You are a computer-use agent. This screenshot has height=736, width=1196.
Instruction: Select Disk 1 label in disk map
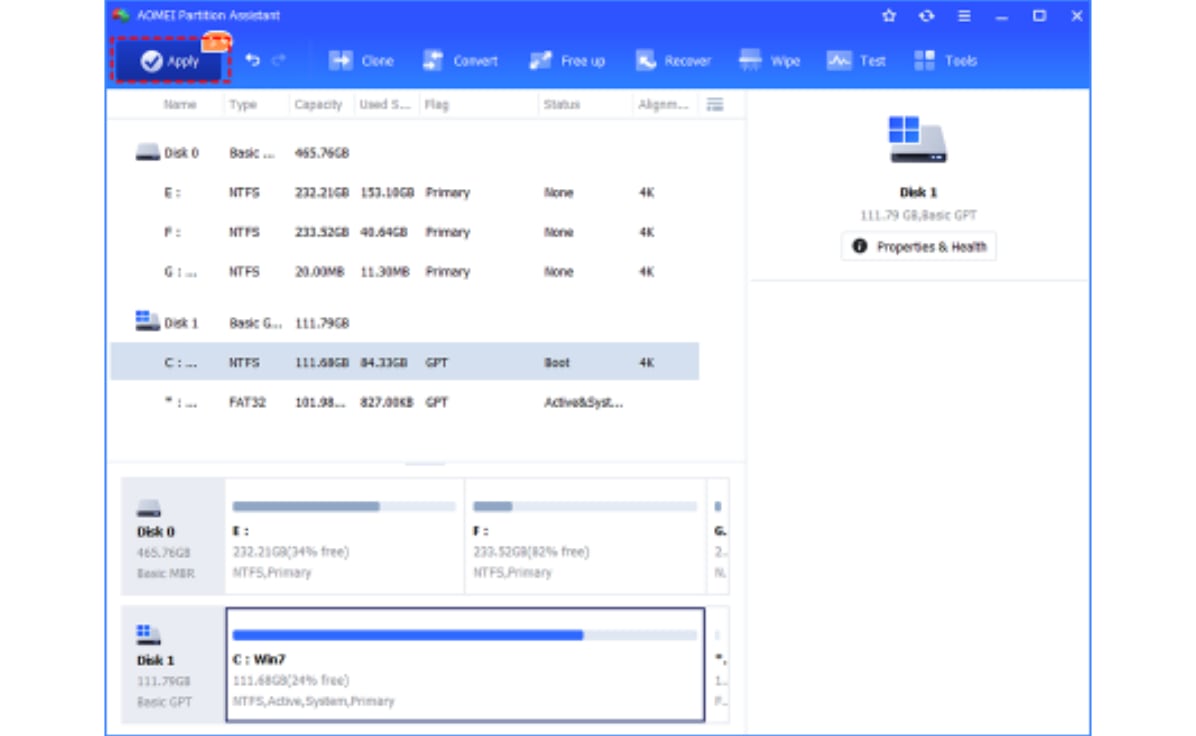173,664
